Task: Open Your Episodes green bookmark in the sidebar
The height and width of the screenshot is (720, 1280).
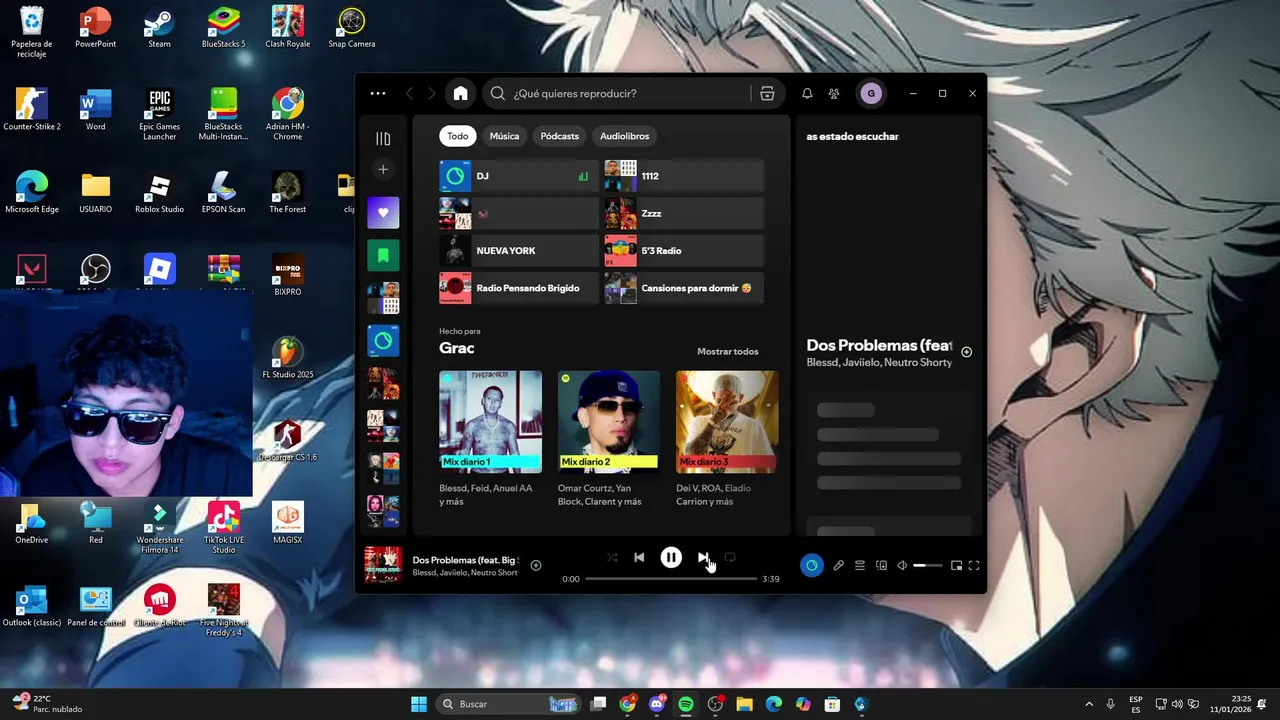Action: [383, 256]
